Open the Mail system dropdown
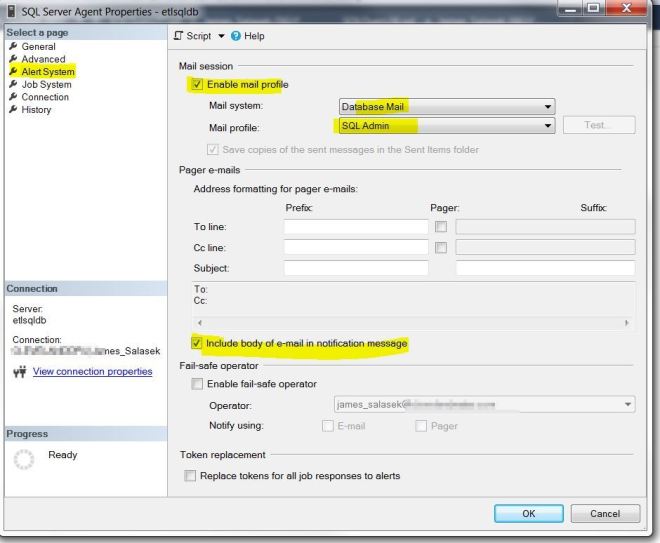660x543 pixels. (x=547, y=106)
